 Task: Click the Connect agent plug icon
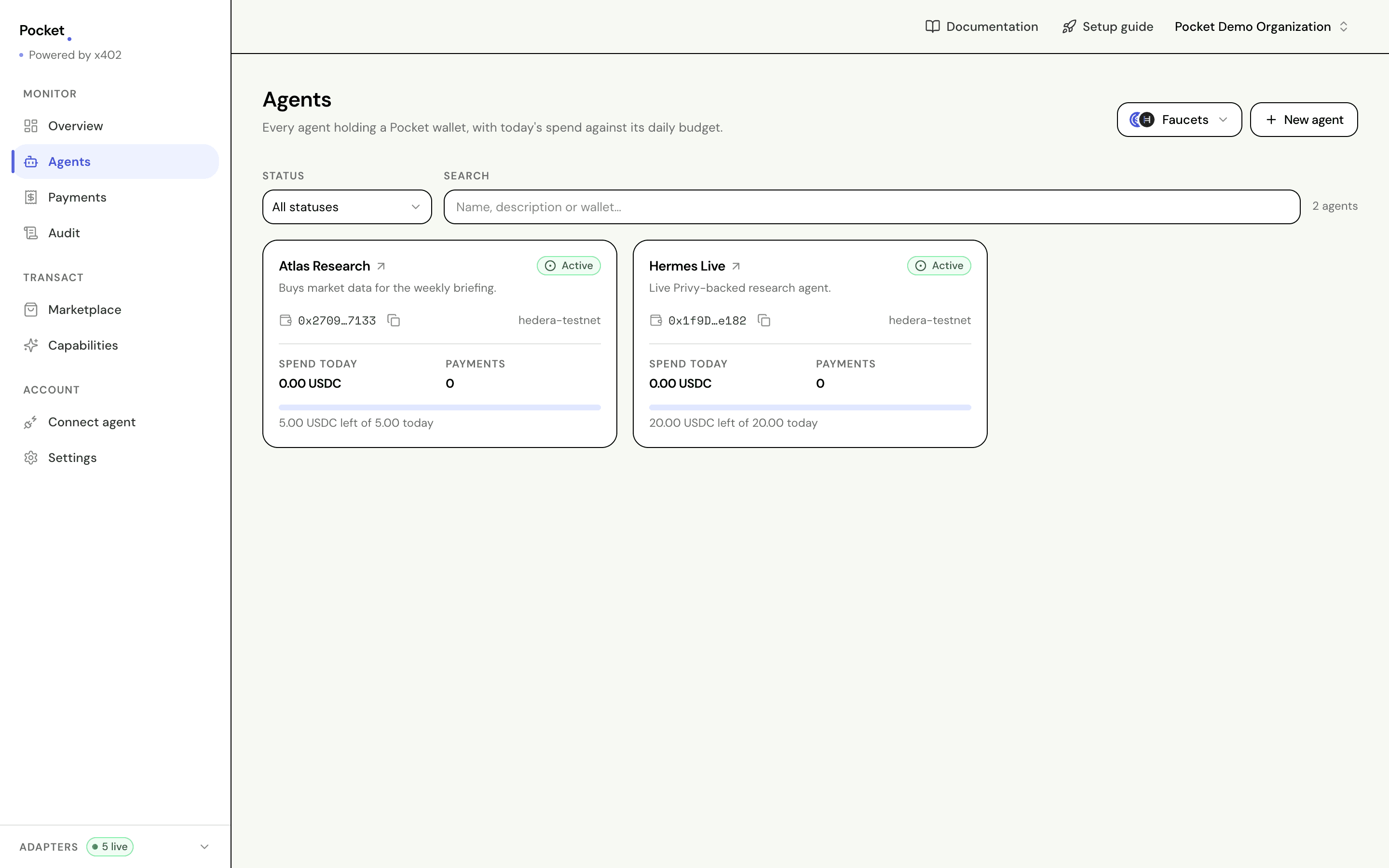[31, 422]
